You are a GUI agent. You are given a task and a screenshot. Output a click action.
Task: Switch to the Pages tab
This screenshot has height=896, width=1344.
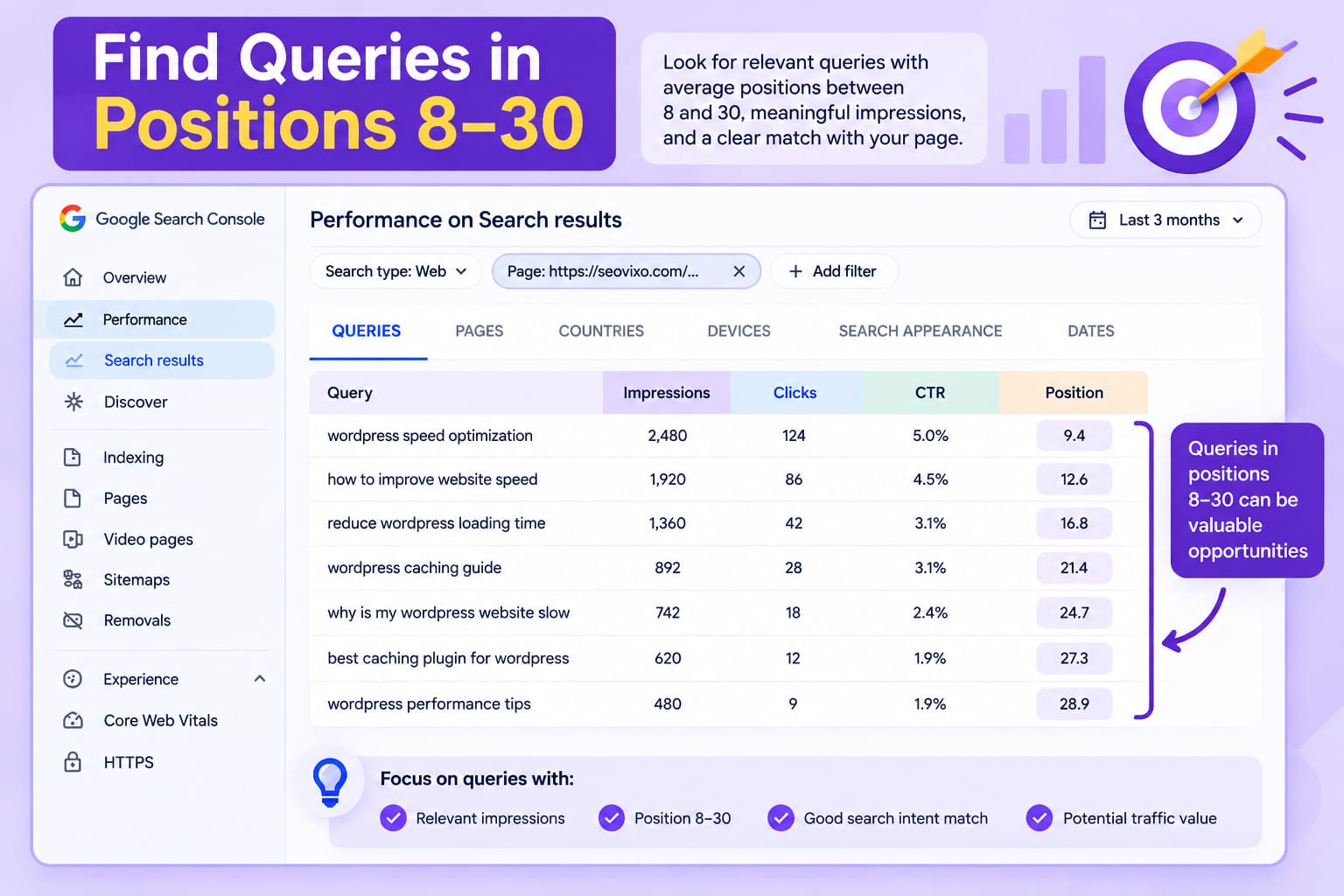pos(479,331)
